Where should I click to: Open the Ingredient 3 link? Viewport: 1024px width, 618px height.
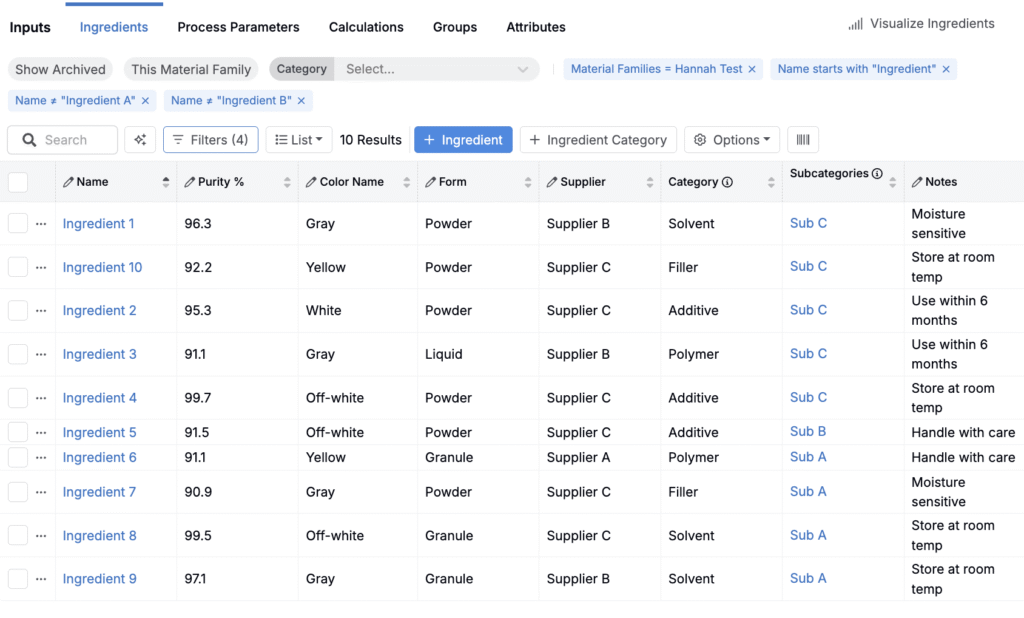coord(99,354)
